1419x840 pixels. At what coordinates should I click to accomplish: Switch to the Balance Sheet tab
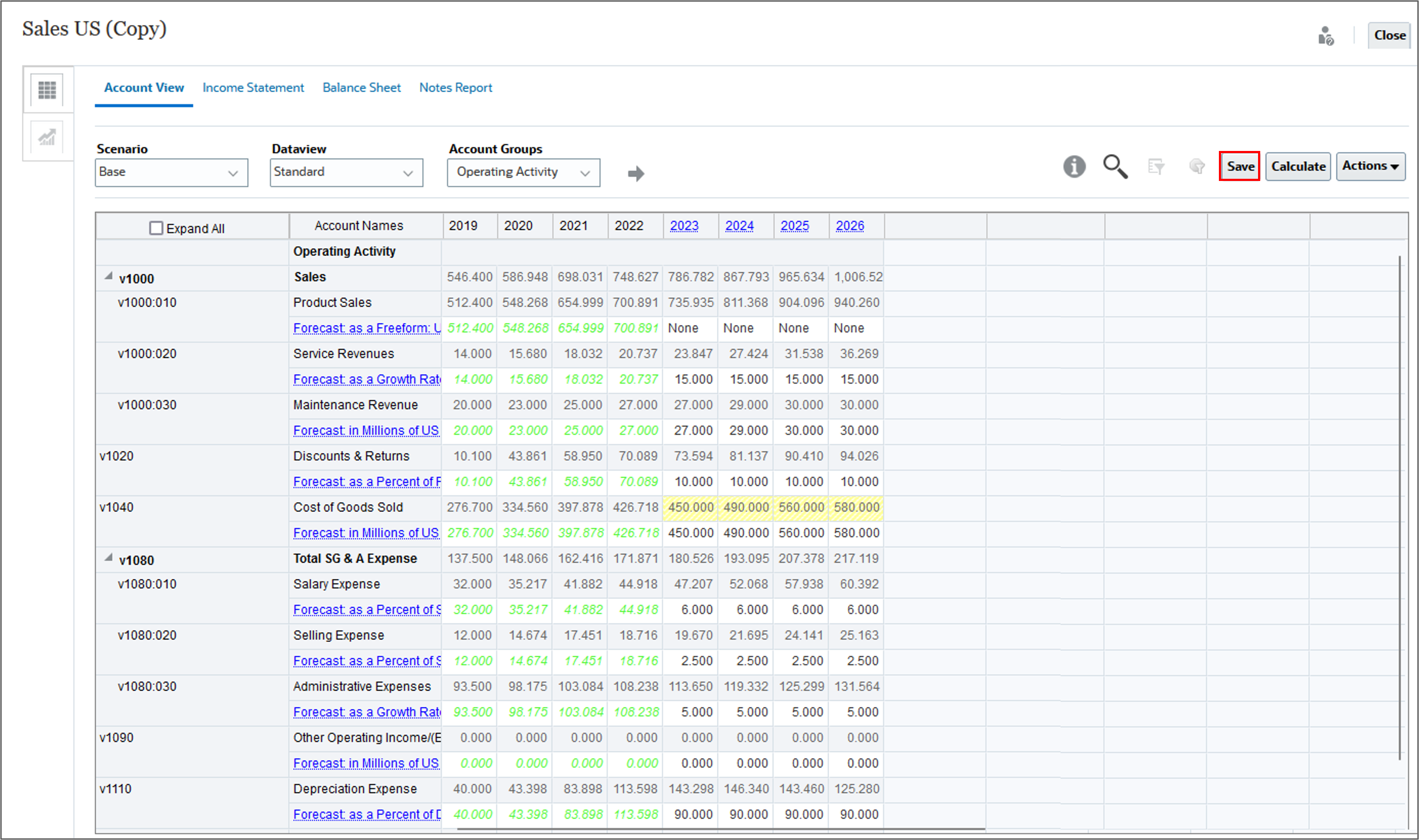pyautogui.click(x=361, y=88)
